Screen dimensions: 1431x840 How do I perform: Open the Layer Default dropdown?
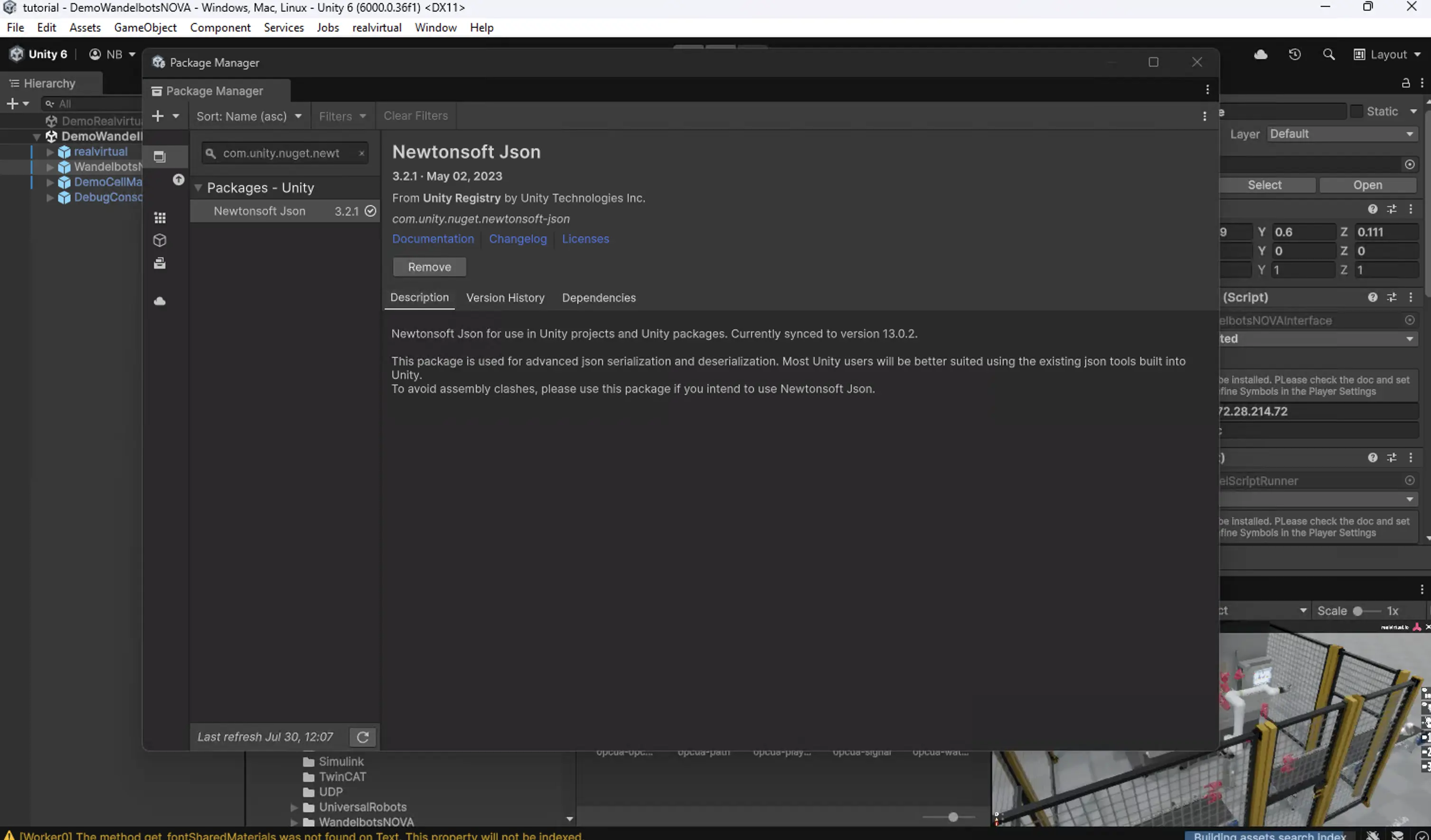click(1342, 133)
